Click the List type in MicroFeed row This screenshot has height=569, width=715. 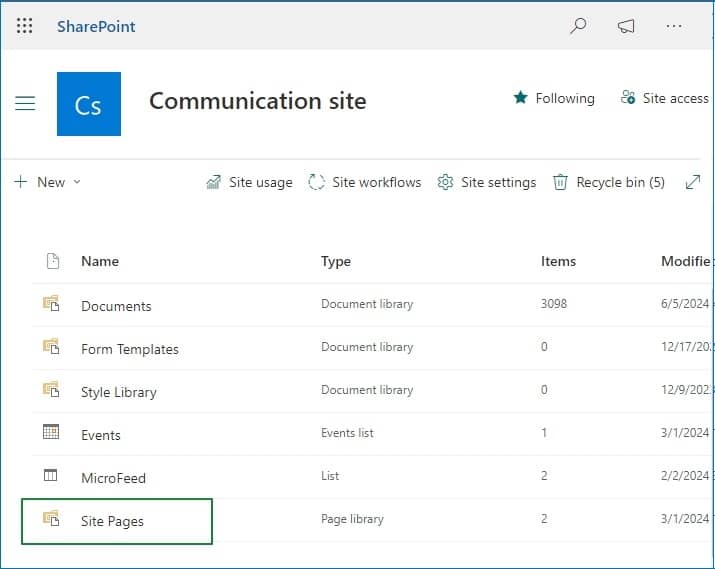[330, 476]
